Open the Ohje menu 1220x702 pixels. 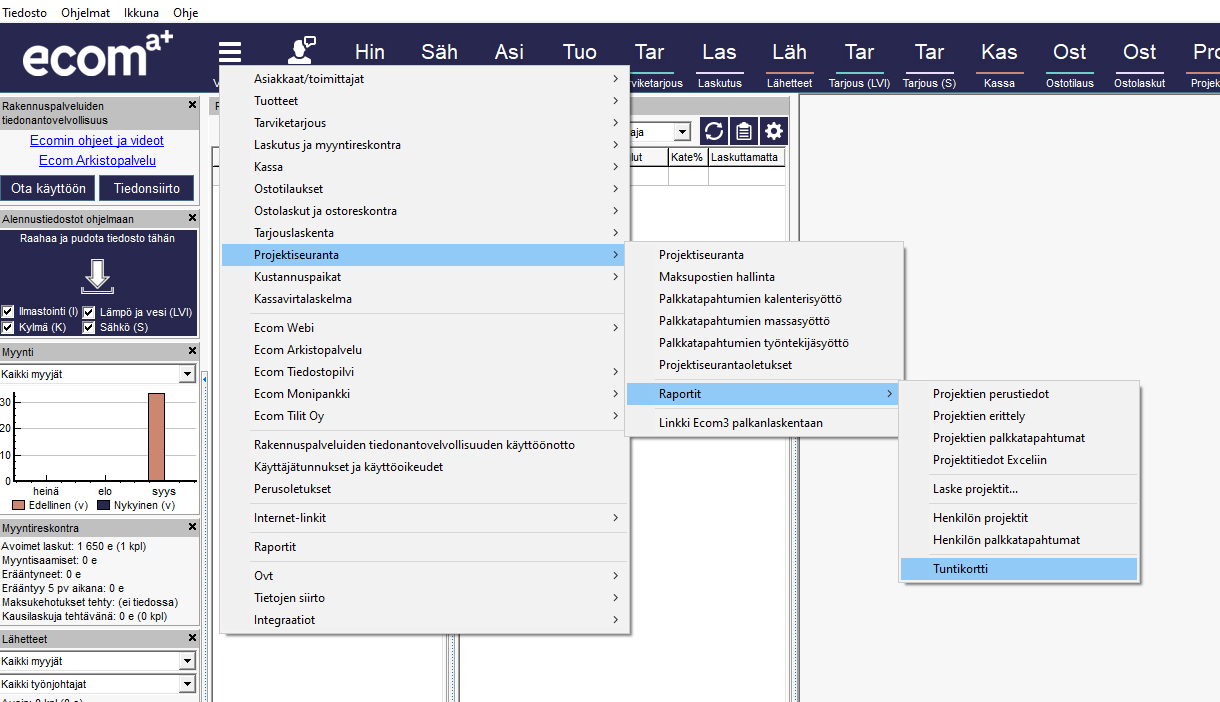[185, 13]
